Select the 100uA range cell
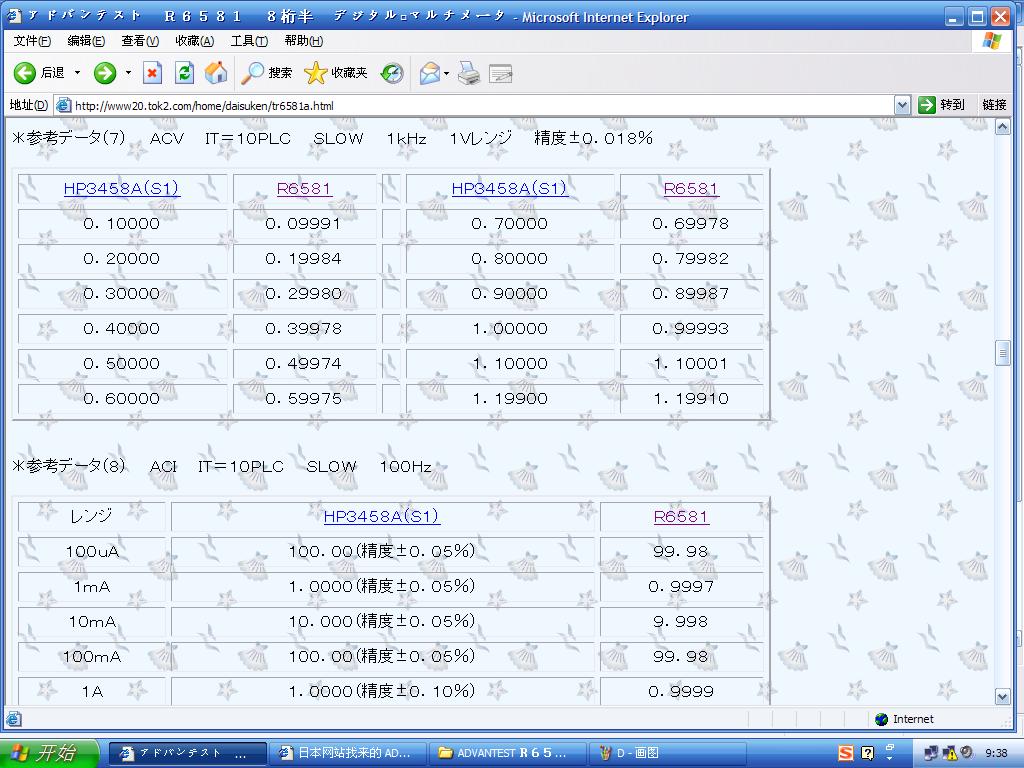Viewport: 1024px width, 768px height. pos(92,552)
